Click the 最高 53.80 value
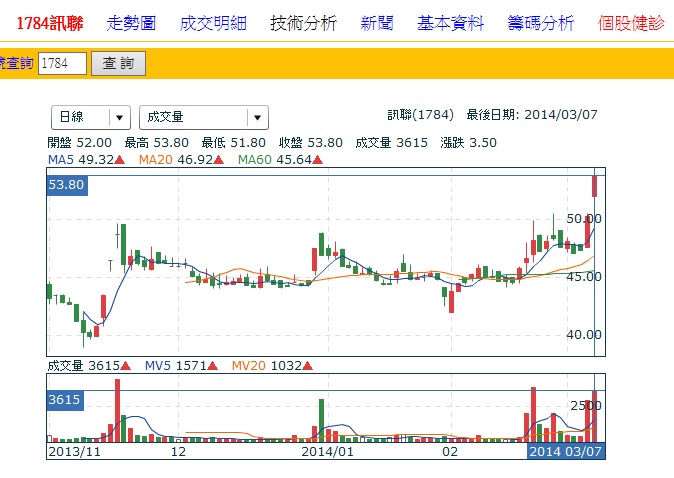The height and width of the screenshot is (478, 674). click(156, 143)
